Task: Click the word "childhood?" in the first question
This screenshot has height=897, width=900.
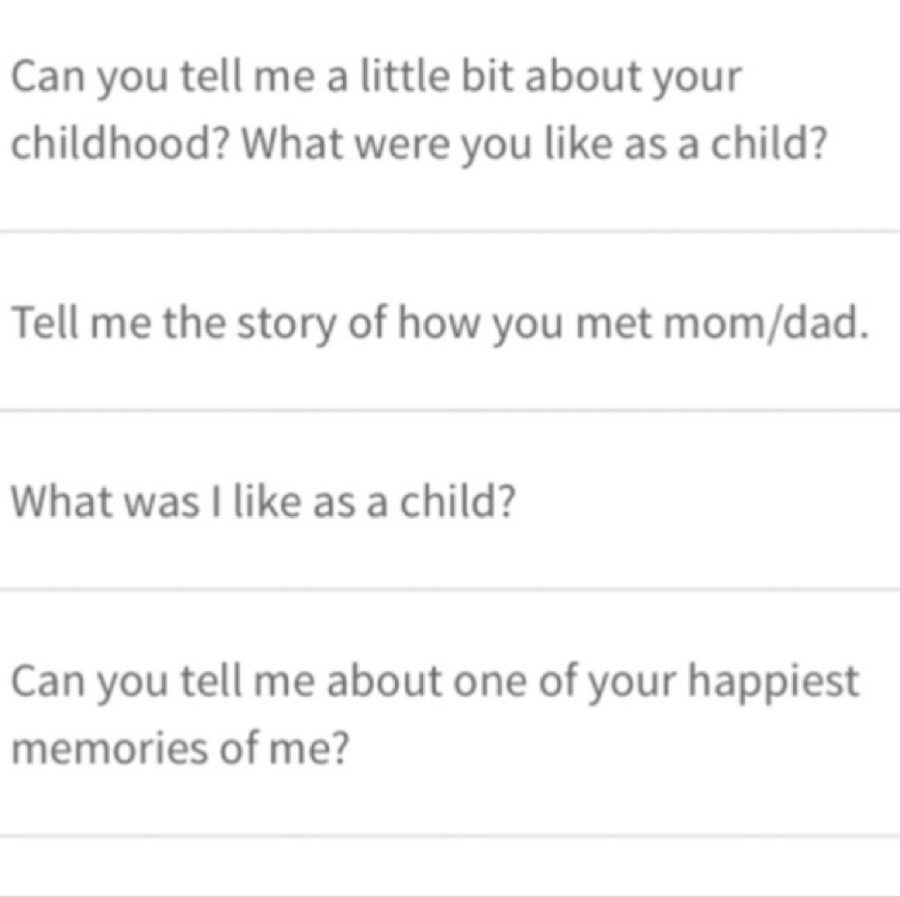Action: click(x=121, y=143)
